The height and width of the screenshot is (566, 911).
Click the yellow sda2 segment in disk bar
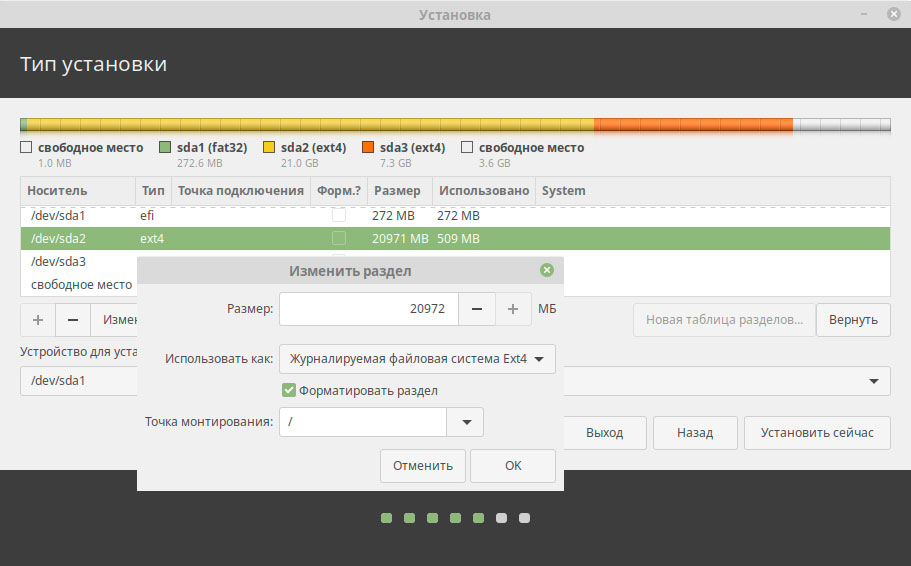[310, 124]
